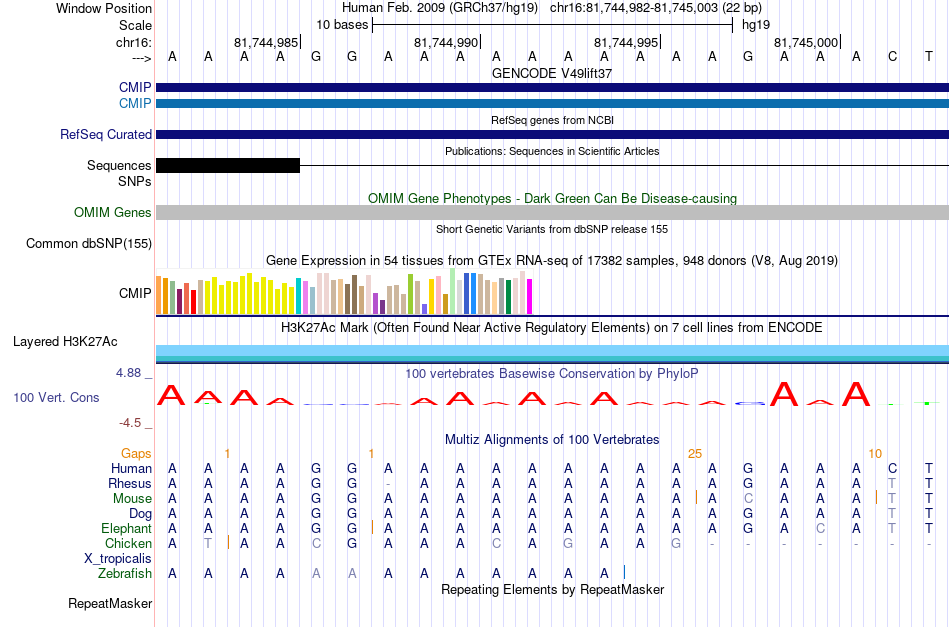This screenshot has height=627, width=950.
Task: Click the first large red A in PhyloP
Action: pyautogui.click(x=171, y=395)
